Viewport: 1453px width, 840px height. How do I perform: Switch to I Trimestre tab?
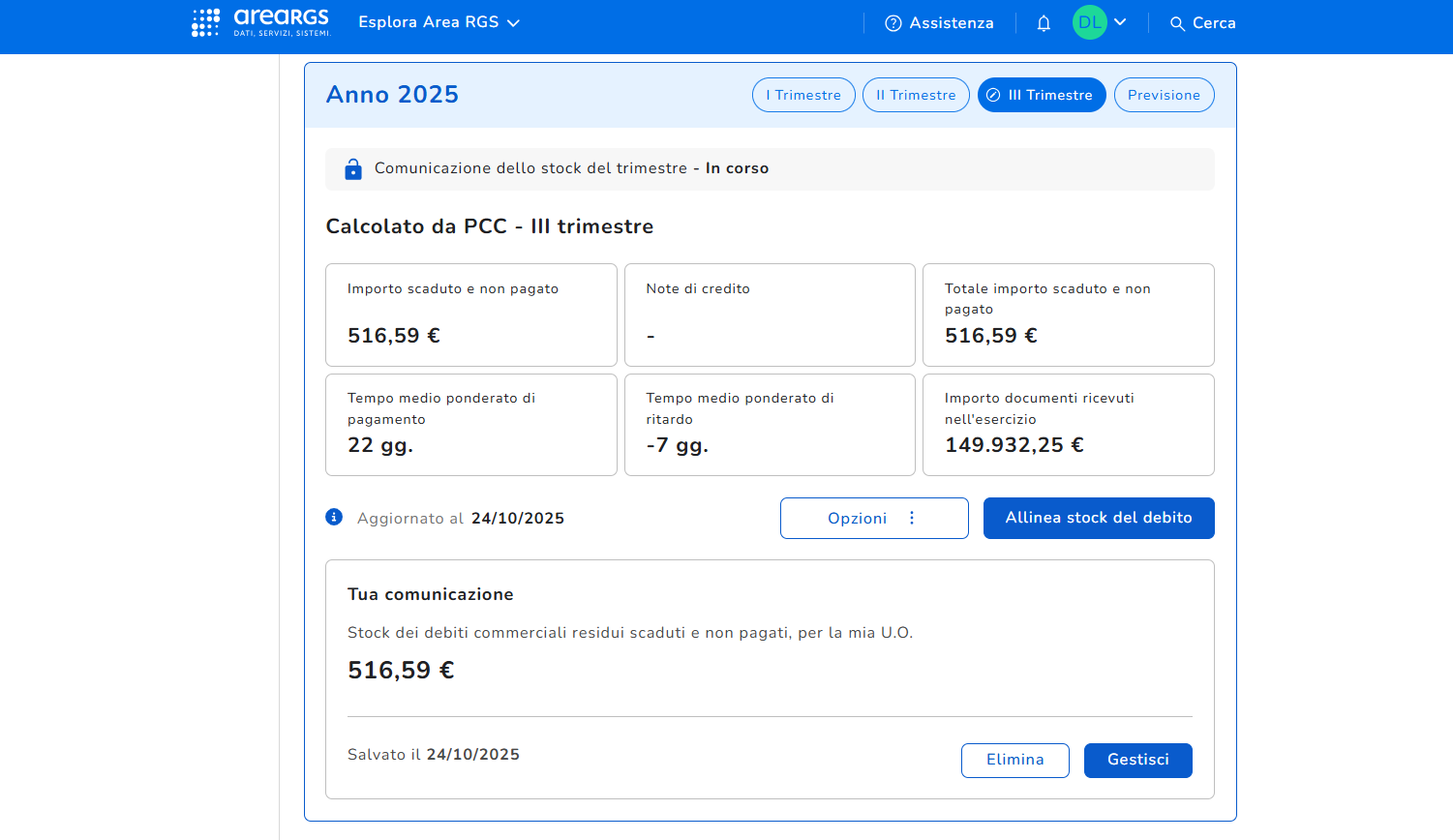pos(803,95)
